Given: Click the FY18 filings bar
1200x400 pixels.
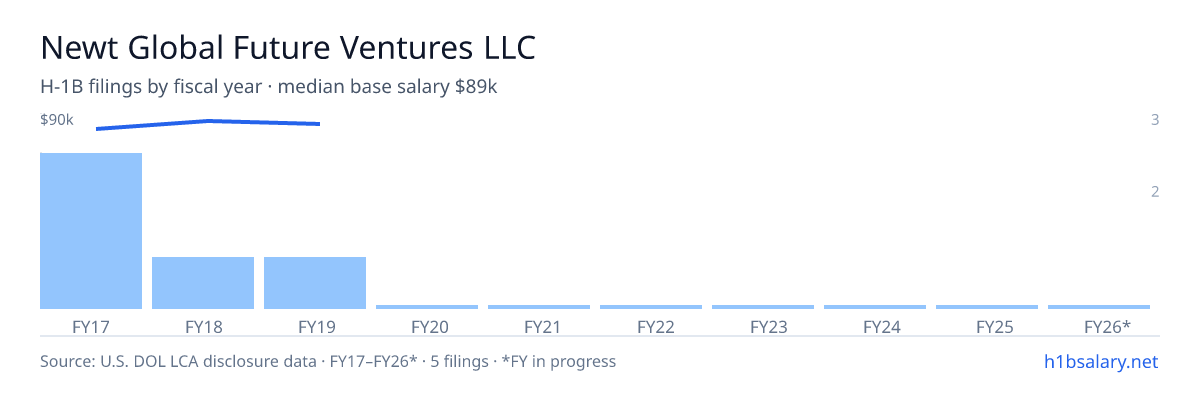Looking at the screenshot, I should click(x=203, y=283).
